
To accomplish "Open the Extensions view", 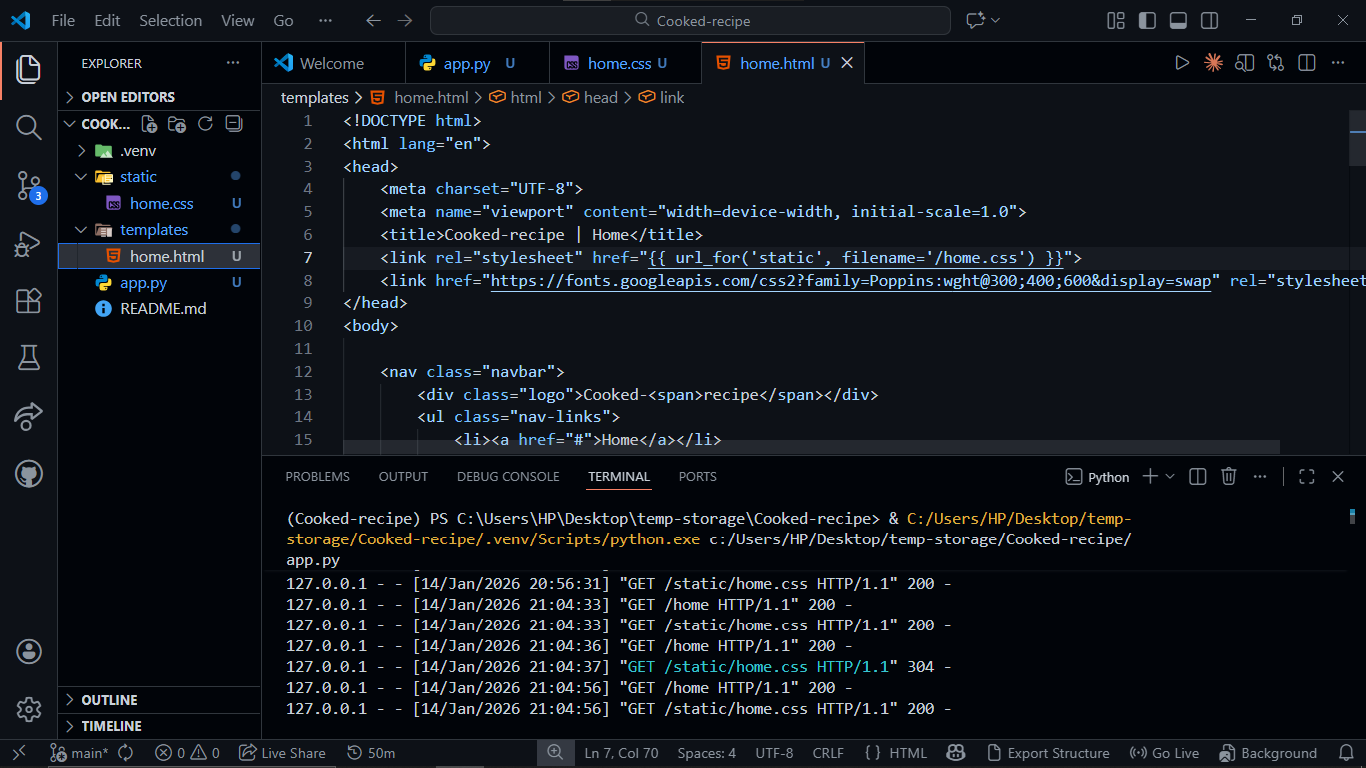I will [x=29, y=300].
